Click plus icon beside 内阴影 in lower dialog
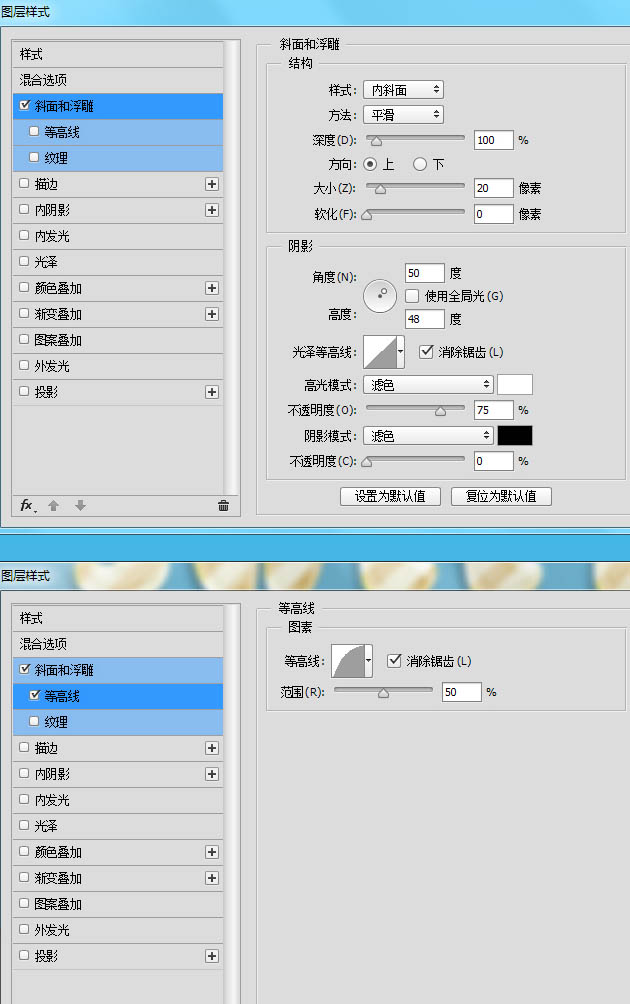The image size is (630, 1004). [212, 774]
